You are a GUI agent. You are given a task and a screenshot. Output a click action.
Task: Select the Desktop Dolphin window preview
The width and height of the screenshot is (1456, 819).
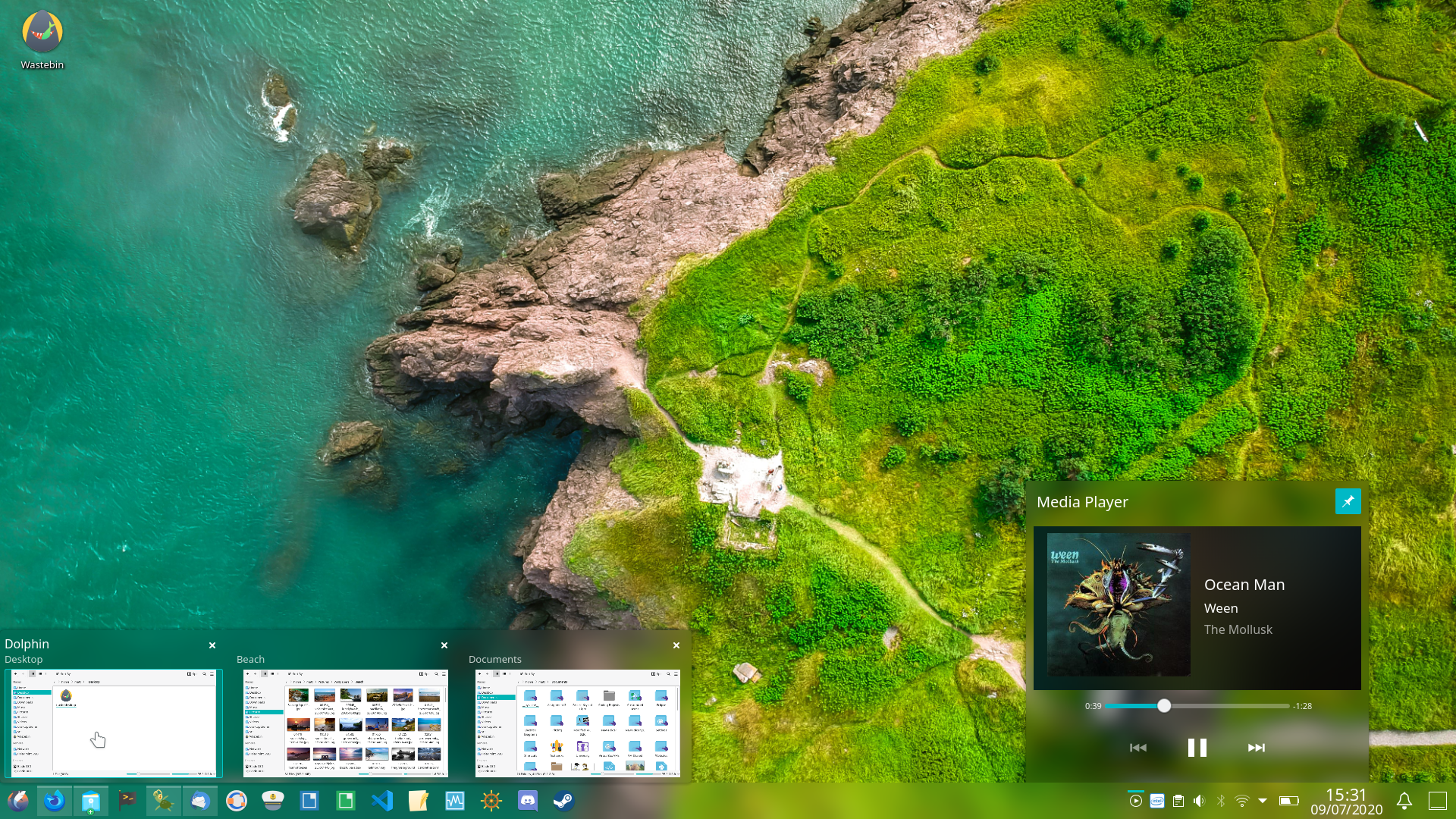point(114,723)
